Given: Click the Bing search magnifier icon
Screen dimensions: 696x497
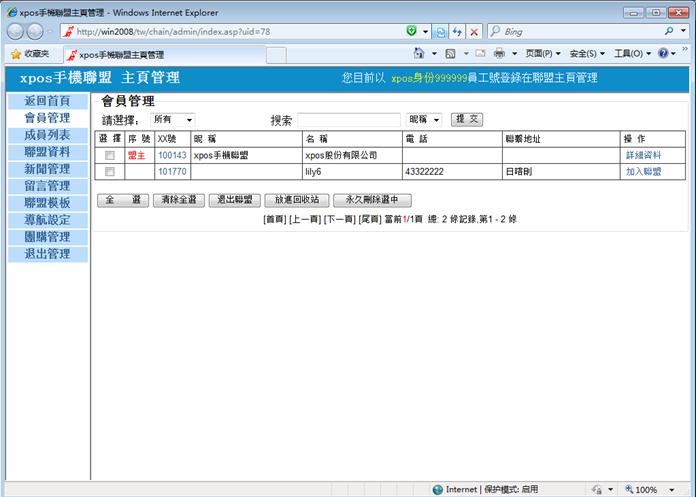Looking at the screenshot, I should click(x=669, y=32).
